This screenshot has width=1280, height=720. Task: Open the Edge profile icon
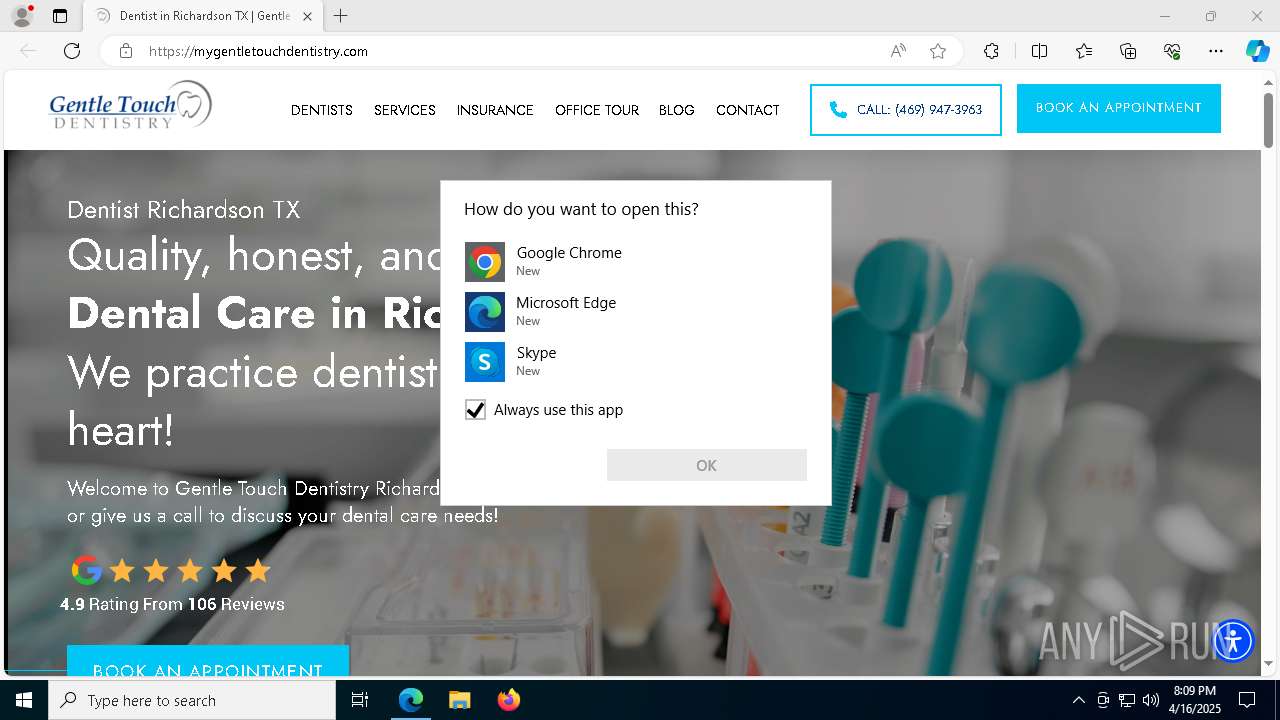click(x=22, y=16)
